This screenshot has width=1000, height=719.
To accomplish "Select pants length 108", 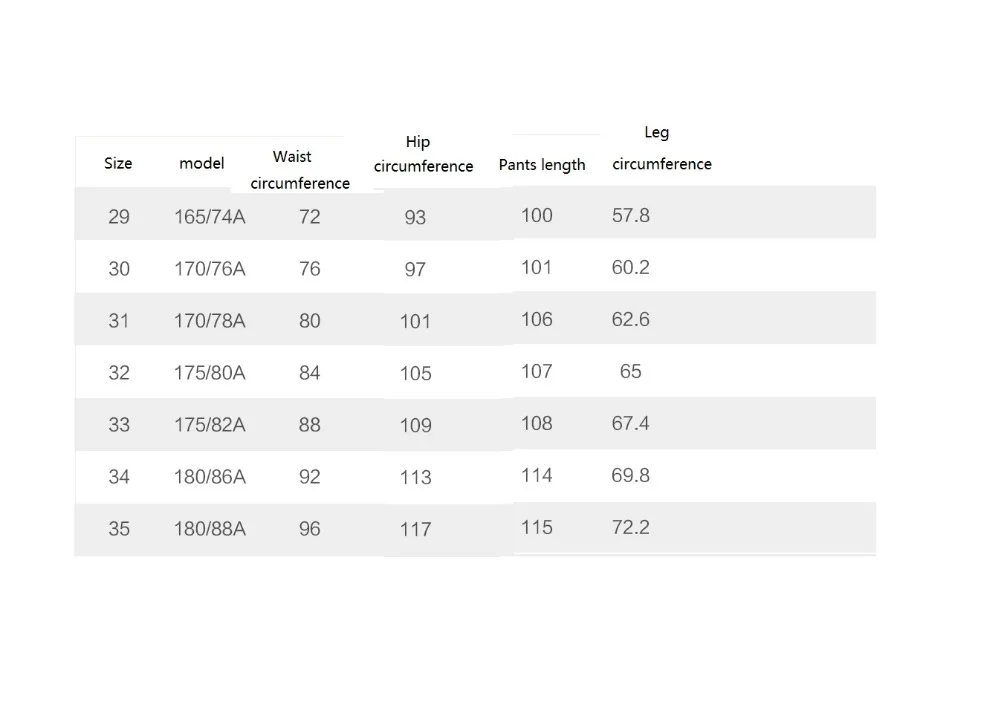I will pos(537,423).
